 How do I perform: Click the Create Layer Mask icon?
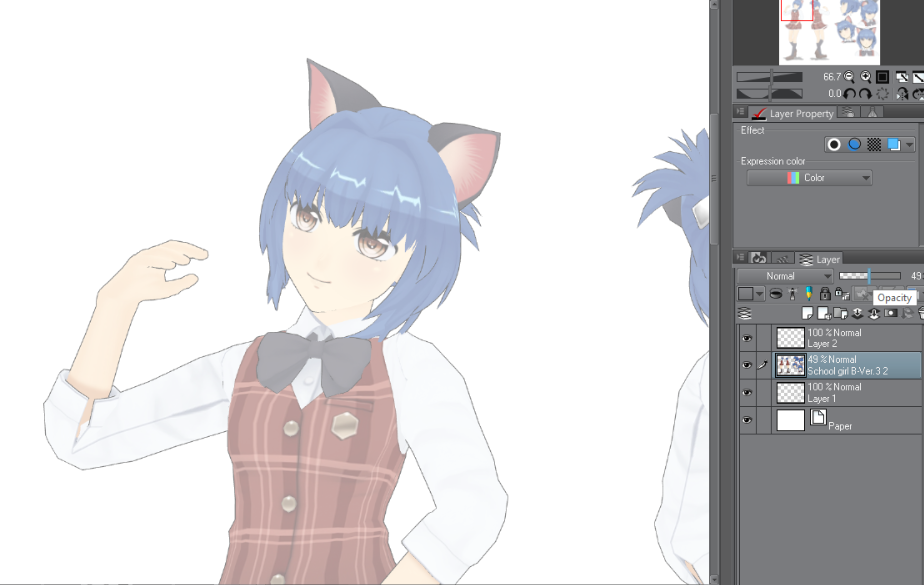coord(890,313)
